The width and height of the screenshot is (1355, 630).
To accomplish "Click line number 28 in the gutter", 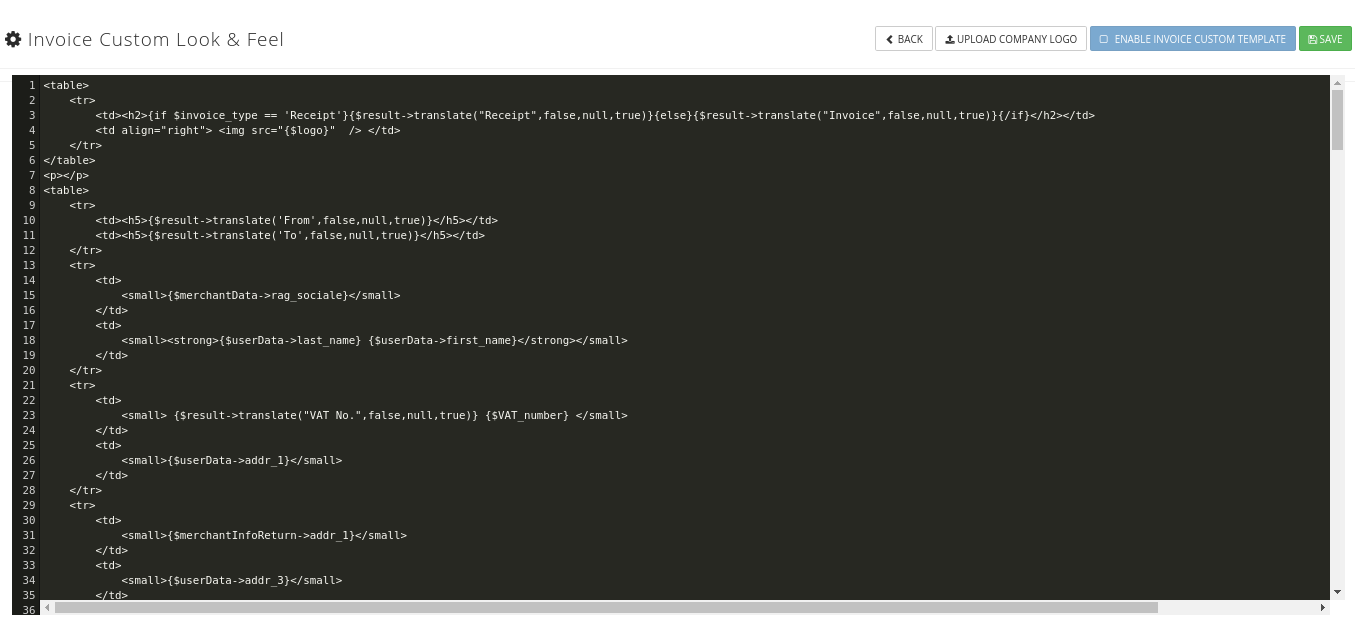I will (x=29, y=490).
